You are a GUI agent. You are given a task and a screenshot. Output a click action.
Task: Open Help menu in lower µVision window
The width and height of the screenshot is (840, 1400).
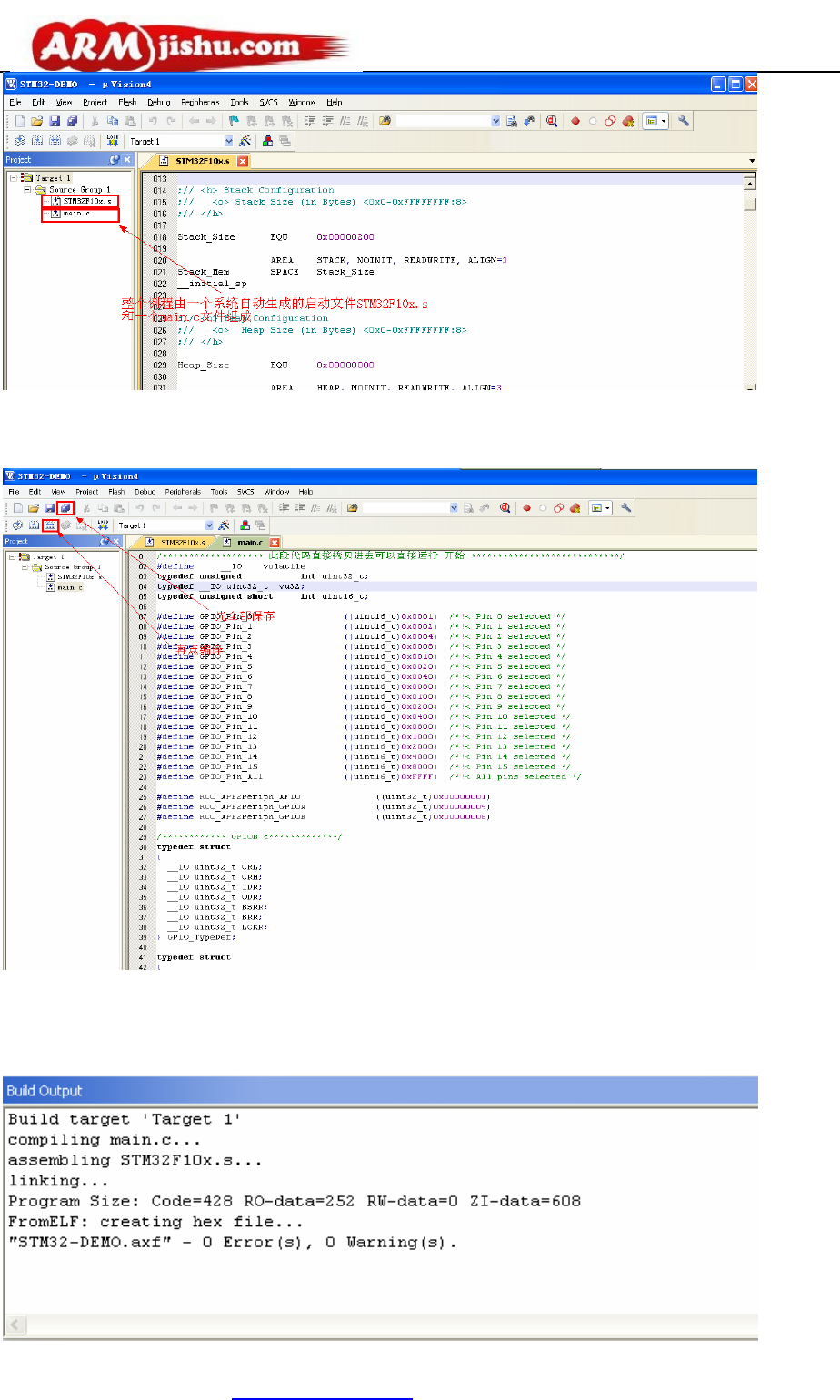coord(306,492)
